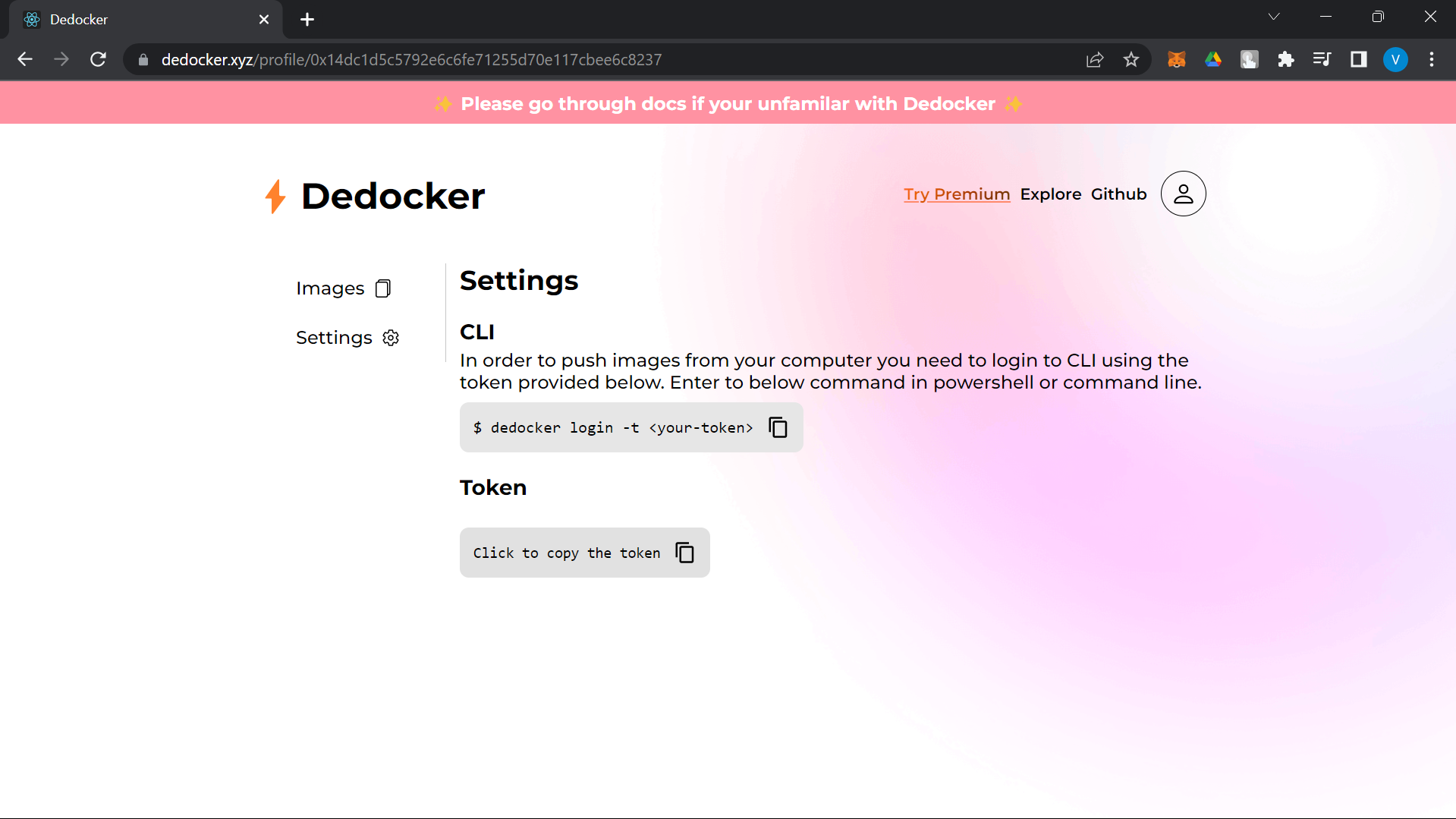The height and width of the screenshot is (819, 1456).
Task: Click the Token subheading
Action: (x=493, y=487)
